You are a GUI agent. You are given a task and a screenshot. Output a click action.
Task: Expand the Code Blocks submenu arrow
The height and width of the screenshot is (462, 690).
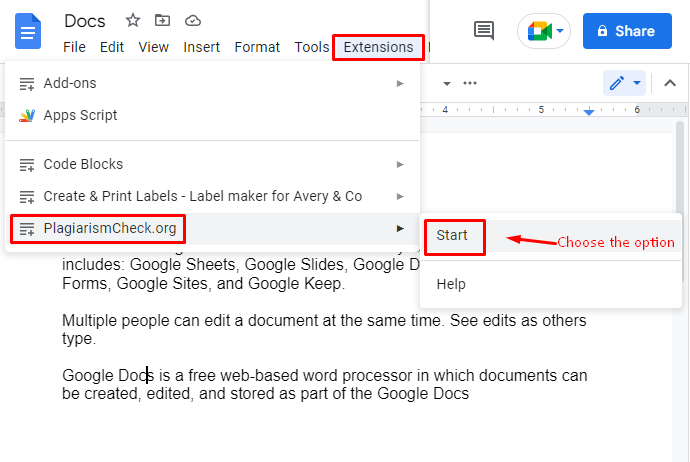click(400, 164)
